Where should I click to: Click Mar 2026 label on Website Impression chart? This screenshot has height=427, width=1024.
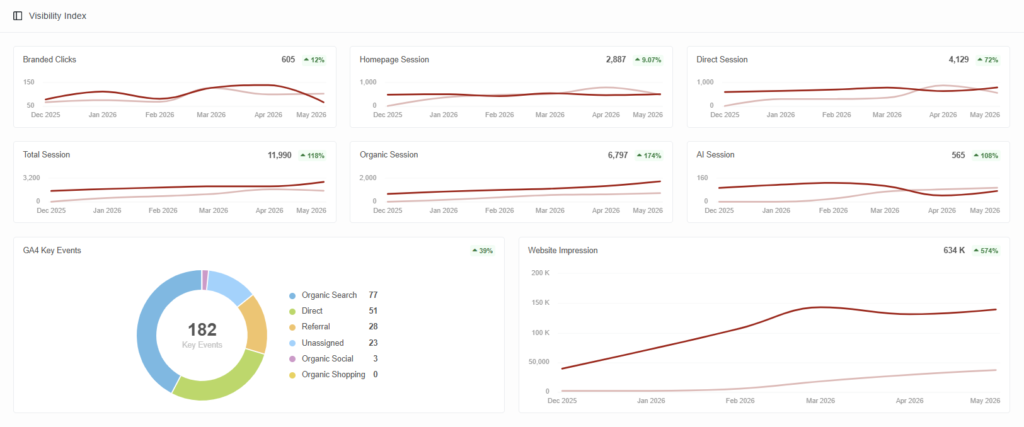coord(819,400)
